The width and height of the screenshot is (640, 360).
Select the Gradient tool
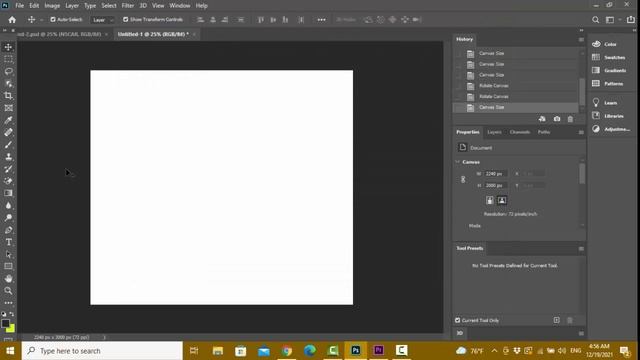click(x=8, y=193)
